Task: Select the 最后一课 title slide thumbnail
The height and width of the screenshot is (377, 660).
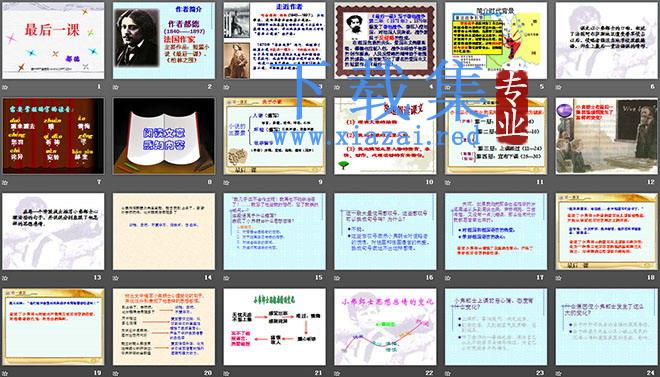Action: click(x=53, y=41)
